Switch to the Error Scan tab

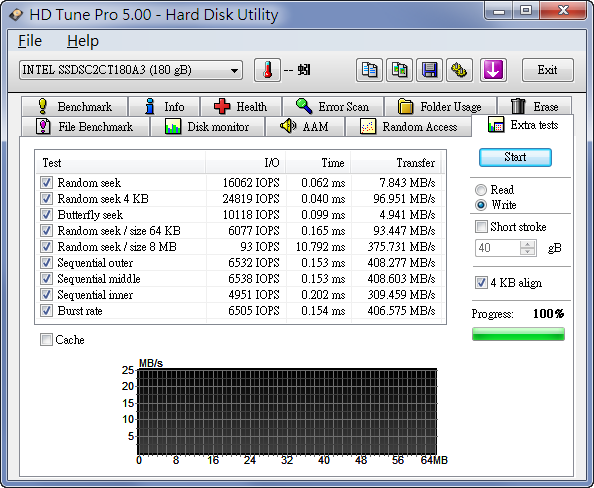pyautogui.click(x=333, y=106)
